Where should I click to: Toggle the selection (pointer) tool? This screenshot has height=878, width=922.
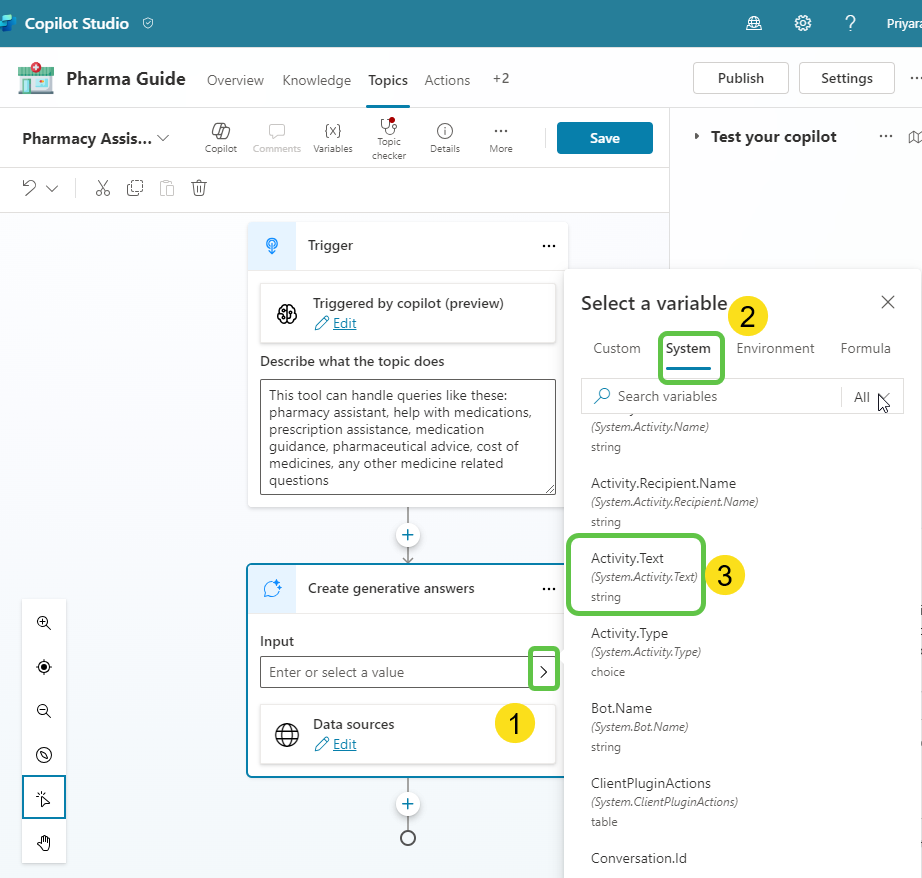43,797
